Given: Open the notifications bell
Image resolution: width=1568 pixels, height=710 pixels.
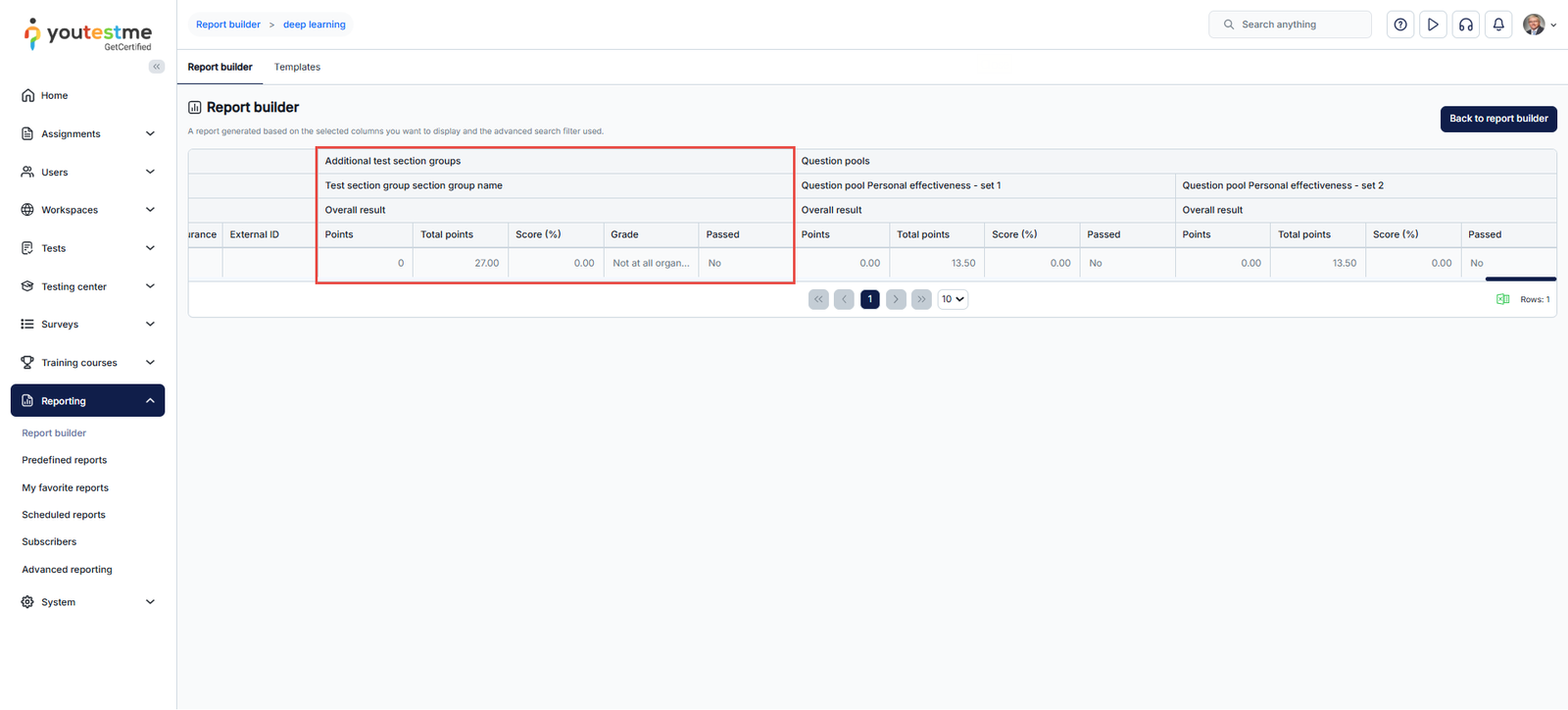Looking at the screenshot, I should pyautogui.click(x=1498, y=25).
